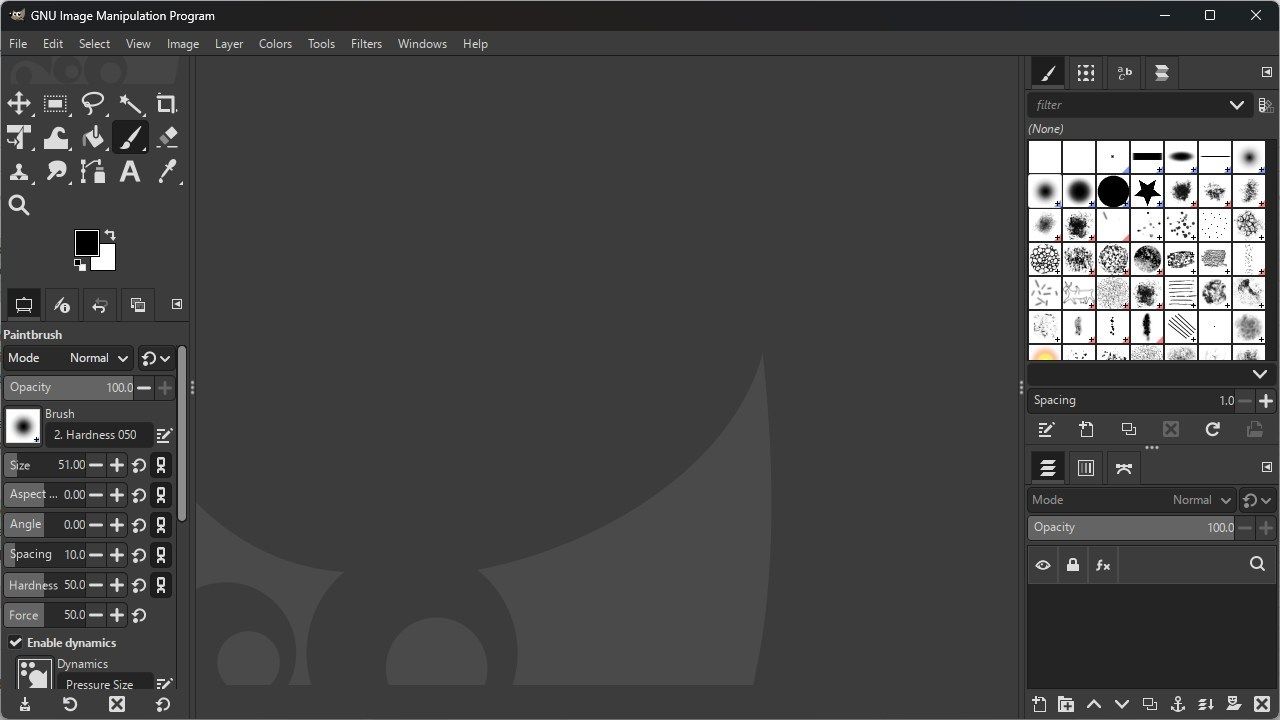Create a new layer button
This screenshot has height=720, width=1280.
tap(1039, 704)
